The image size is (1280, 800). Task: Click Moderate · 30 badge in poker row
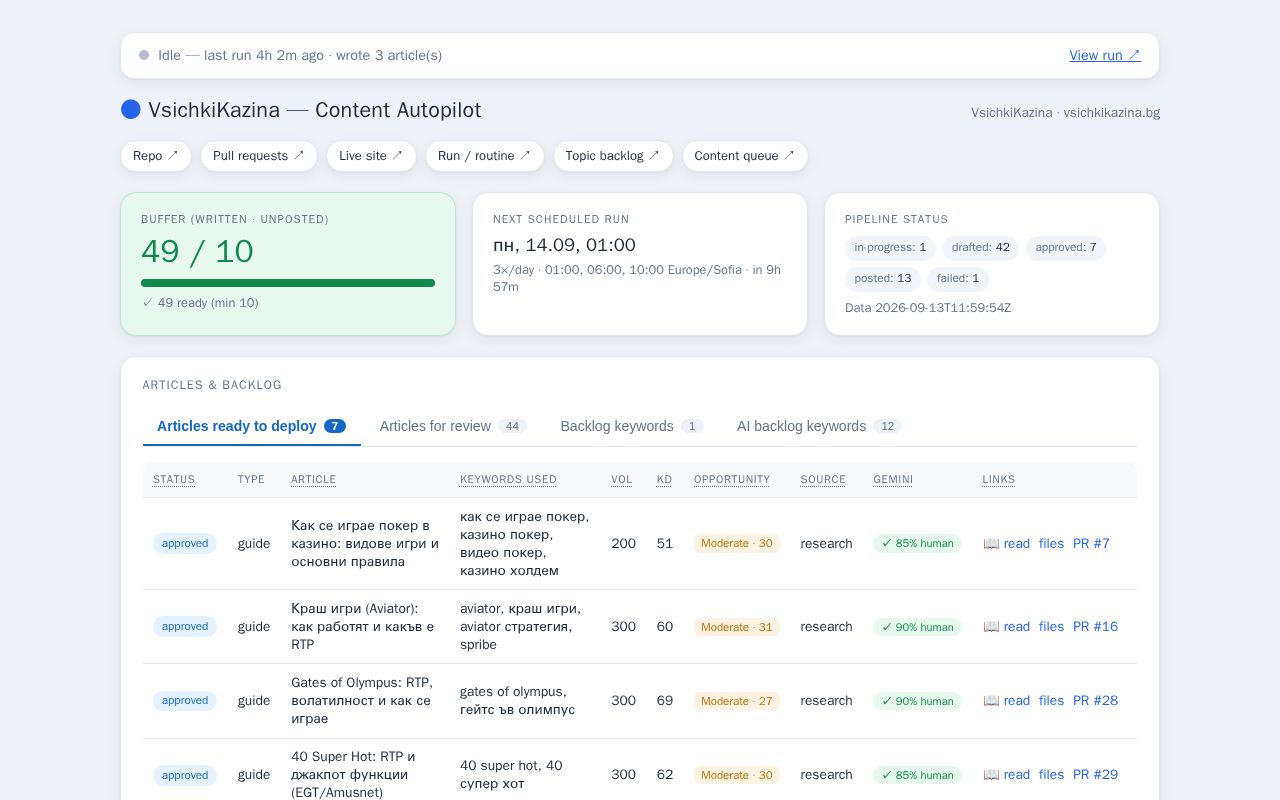(x=737, y=544)
